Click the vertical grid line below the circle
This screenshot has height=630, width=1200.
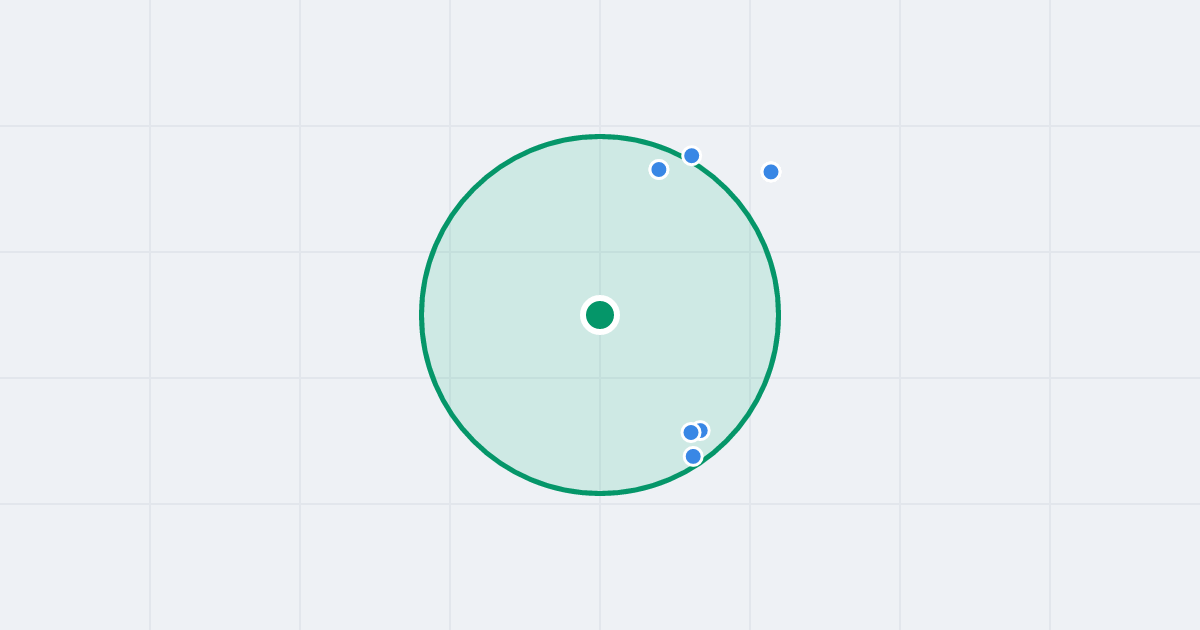[x=600, y=562]
